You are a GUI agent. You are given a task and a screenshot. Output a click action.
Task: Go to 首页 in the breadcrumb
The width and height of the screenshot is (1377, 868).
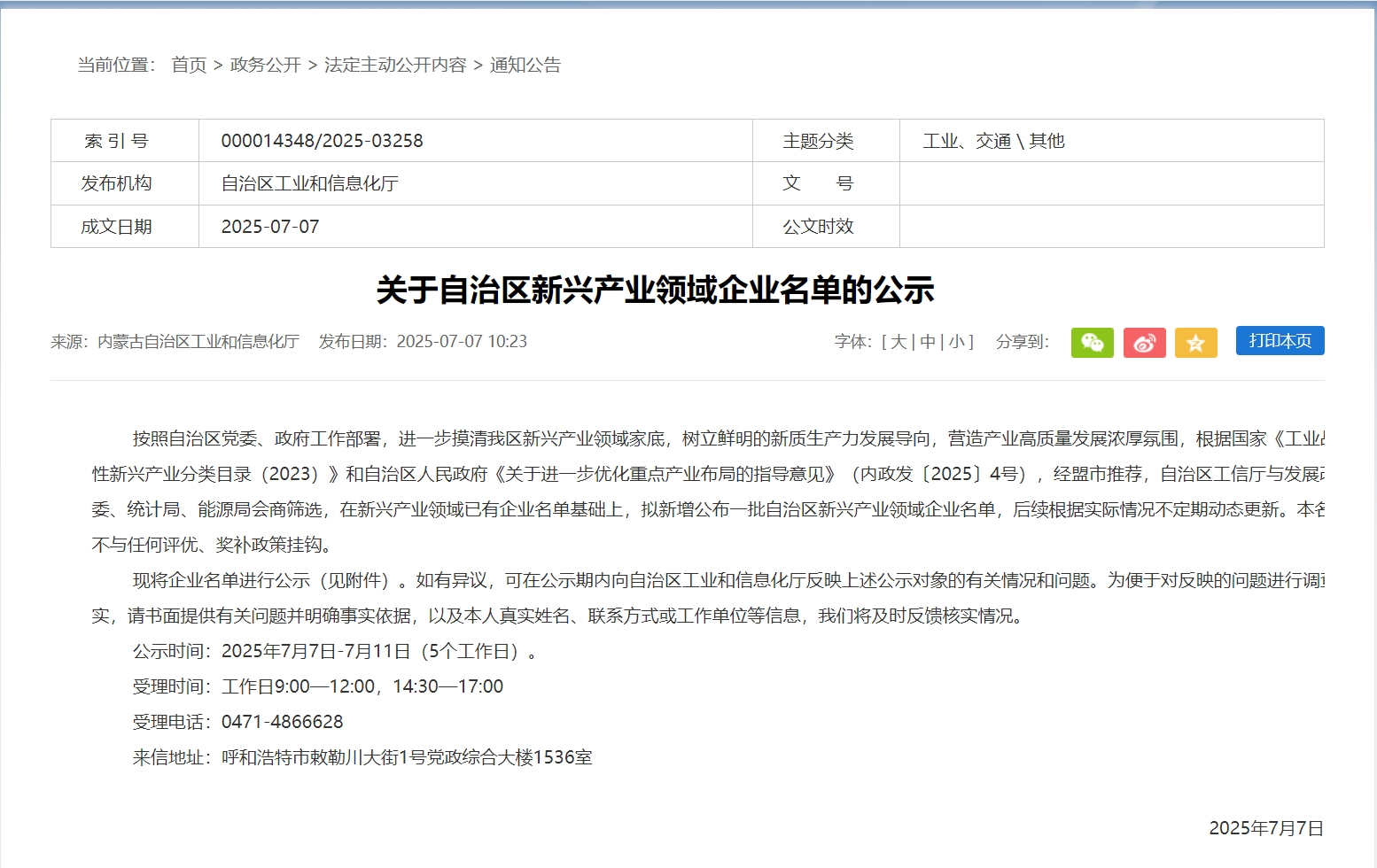click(x=189, y=65)
